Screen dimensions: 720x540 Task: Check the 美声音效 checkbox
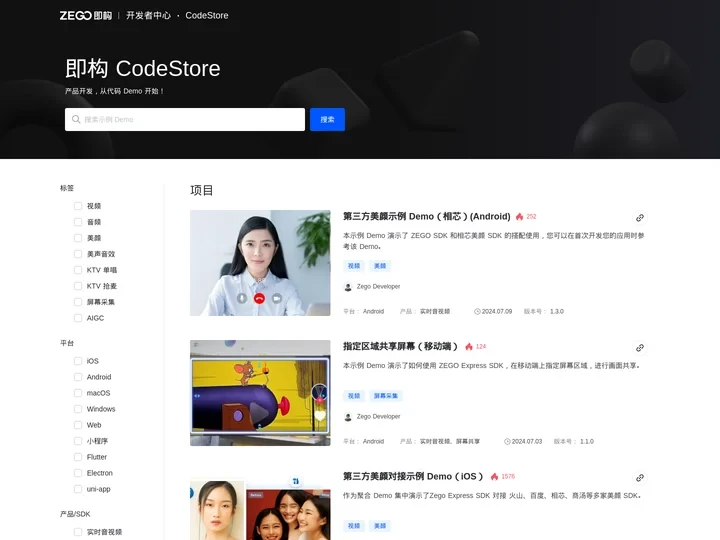[78, 254]
